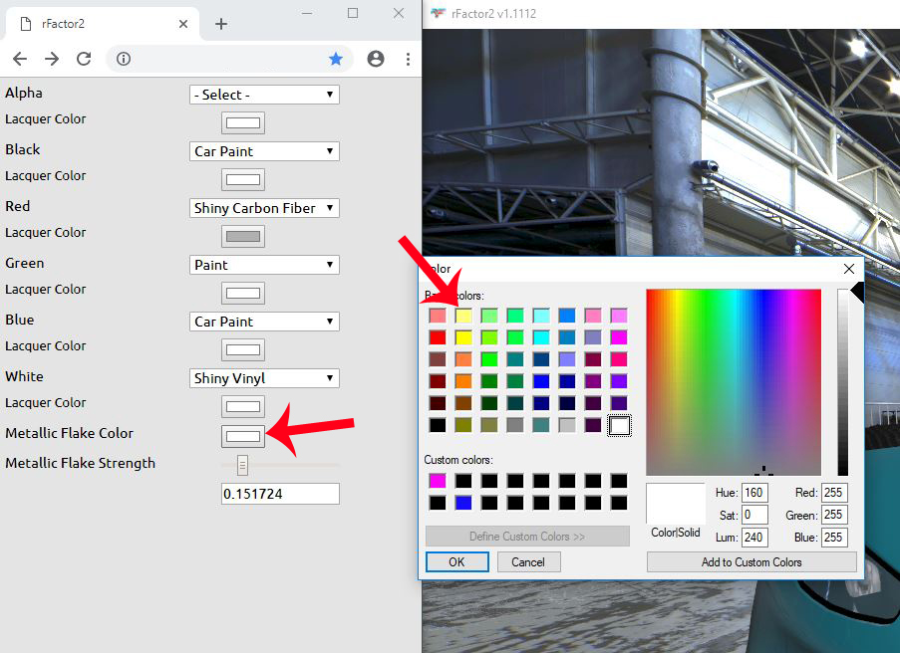This screenshot has height=653, width=900.
Task: Select the light yellow basic color
Action: click(x=463, y=316)
